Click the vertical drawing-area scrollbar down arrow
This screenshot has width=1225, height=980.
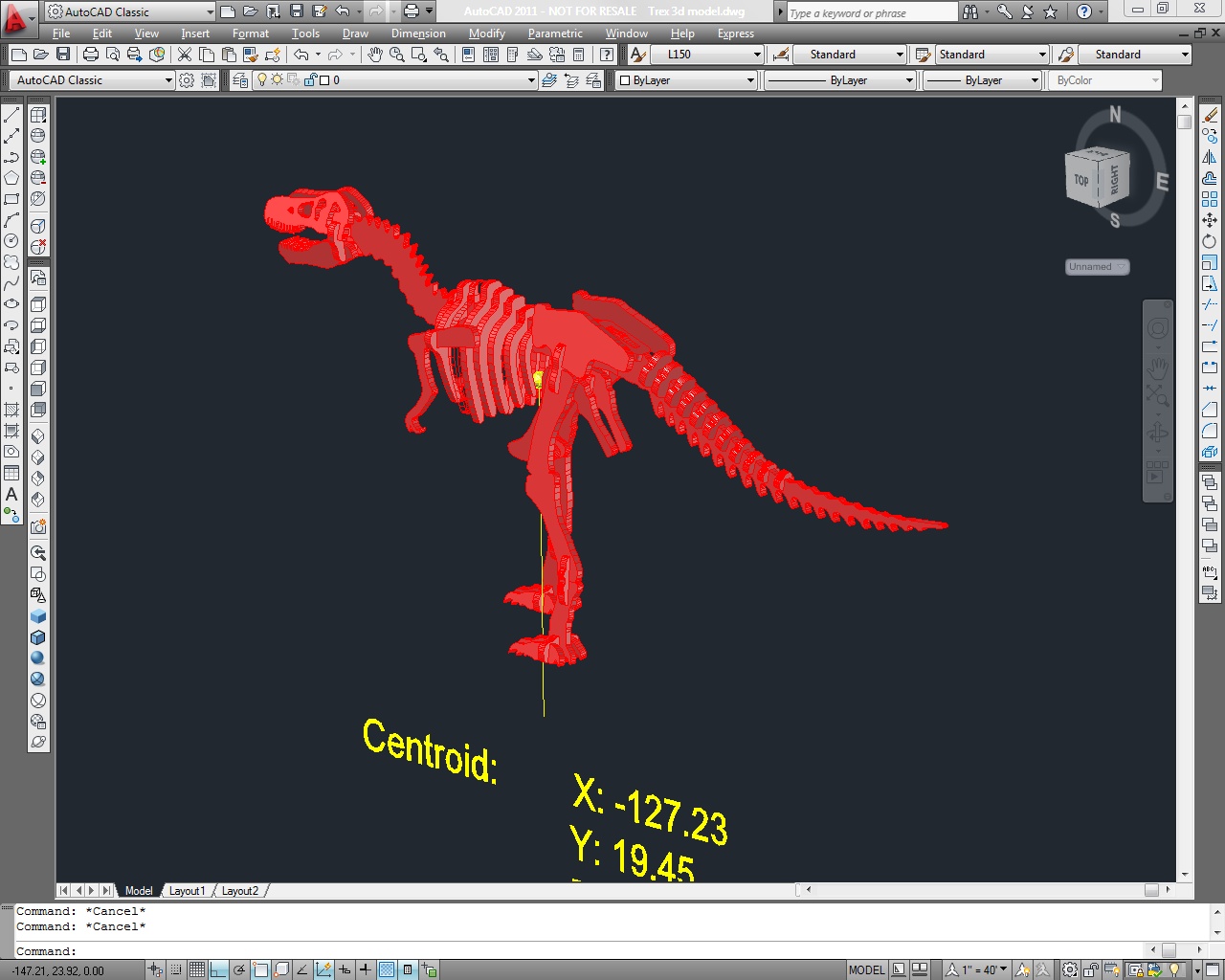[x=1185, y=875]
